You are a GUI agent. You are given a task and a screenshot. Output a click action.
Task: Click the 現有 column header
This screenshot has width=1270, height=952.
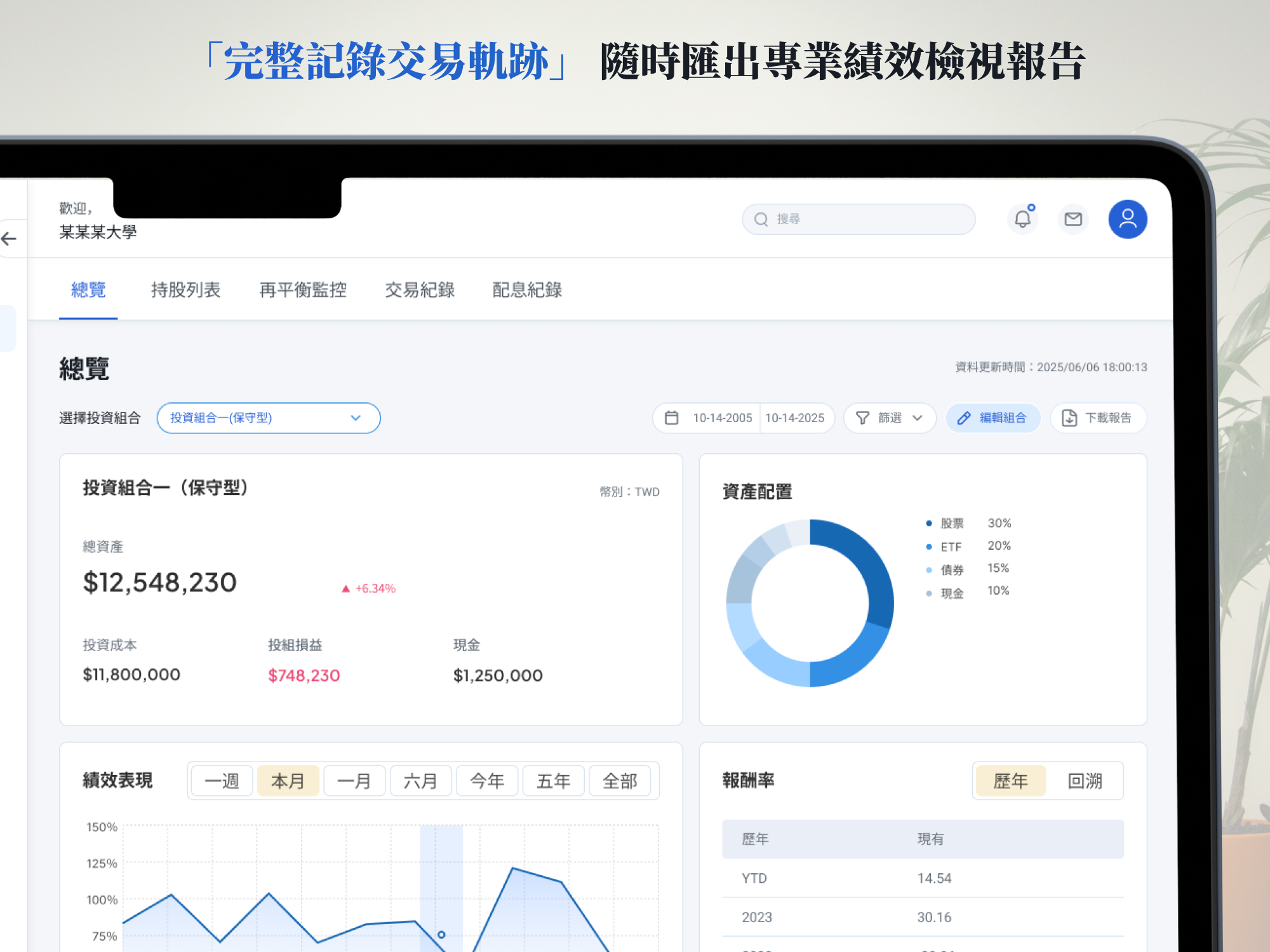click(930, 839)
